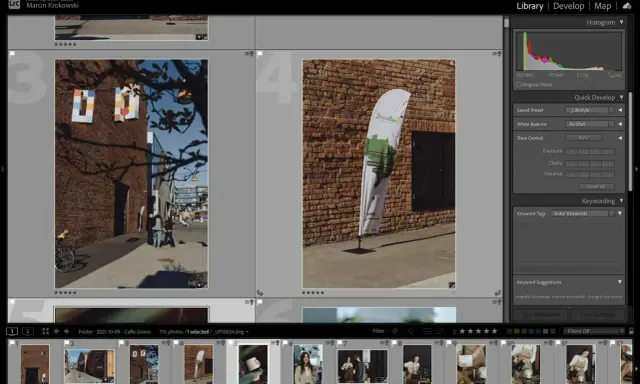Screen dimensions: 640x384
Task: Toggle the Keyword Tags section triangle
Action: [x=620, y=213]
